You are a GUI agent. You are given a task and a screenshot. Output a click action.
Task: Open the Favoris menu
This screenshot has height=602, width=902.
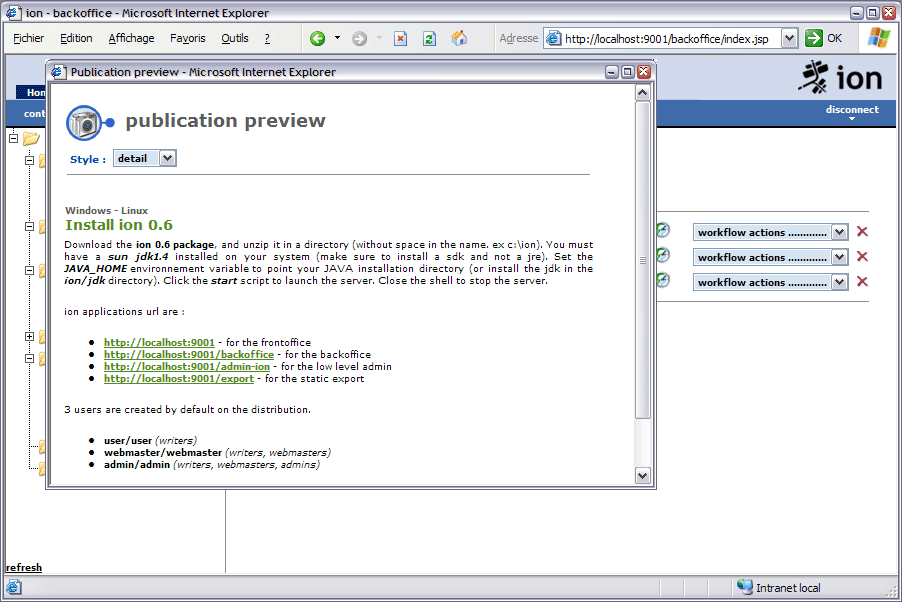tap(188, 38)
